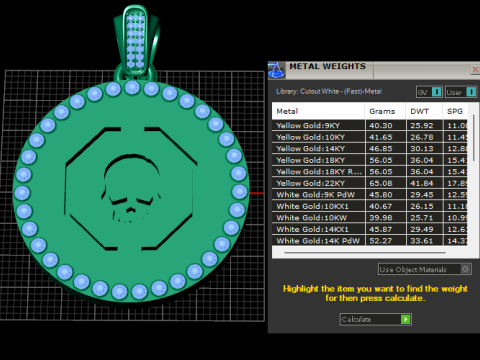The width and height of the screenshot is (480, 360).
Task: Click the 30.13 DWT value
Action: tap(422, 148)
